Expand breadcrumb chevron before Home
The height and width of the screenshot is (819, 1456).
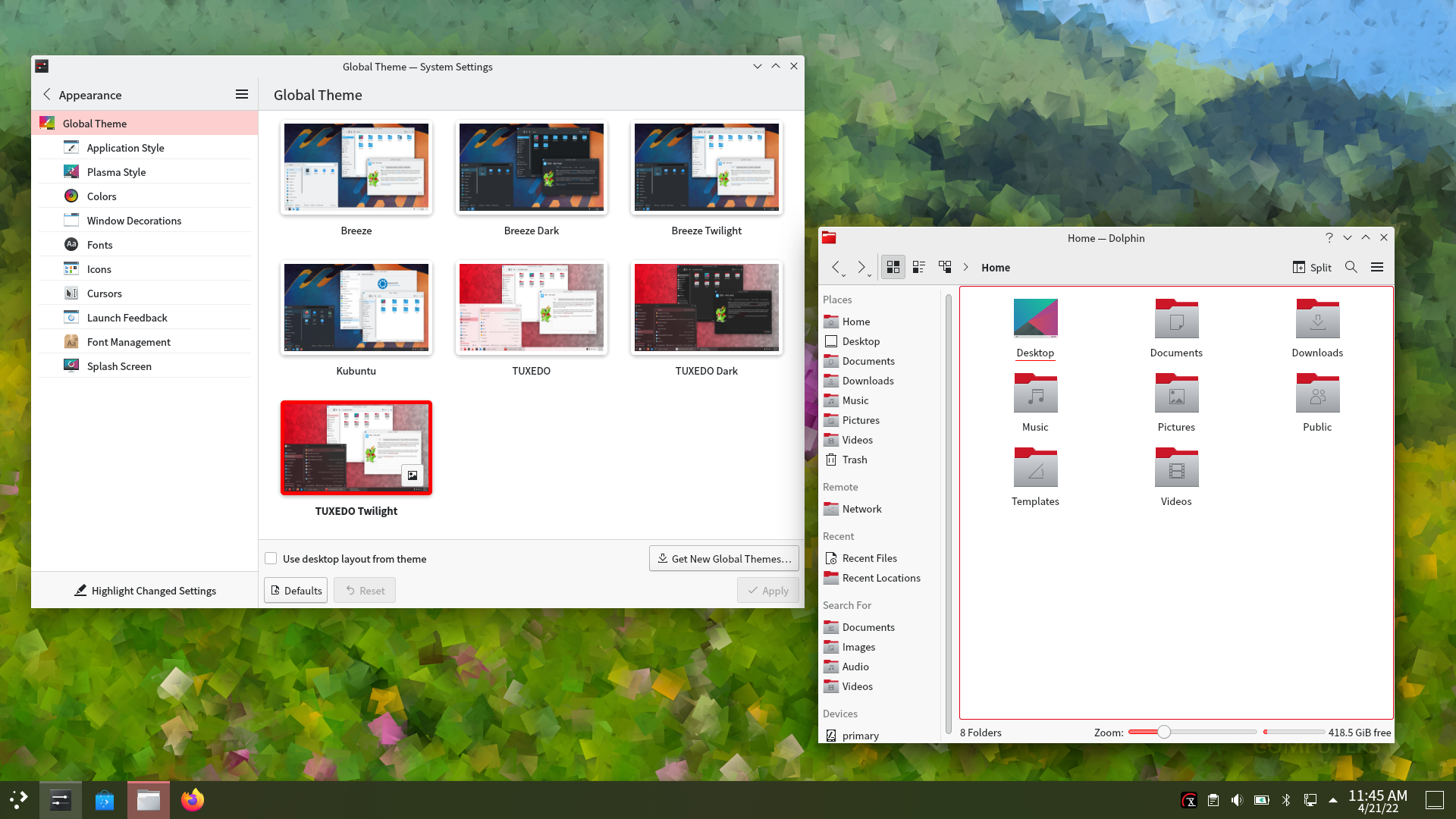965,267
